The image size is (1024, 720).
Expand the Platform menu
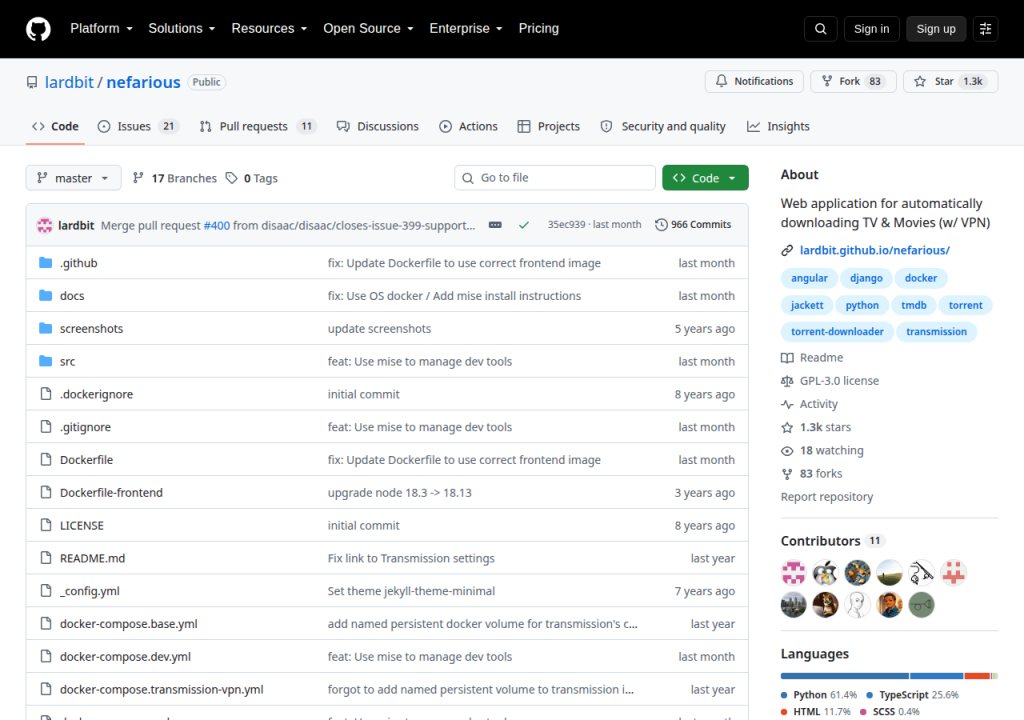point(101,29)
